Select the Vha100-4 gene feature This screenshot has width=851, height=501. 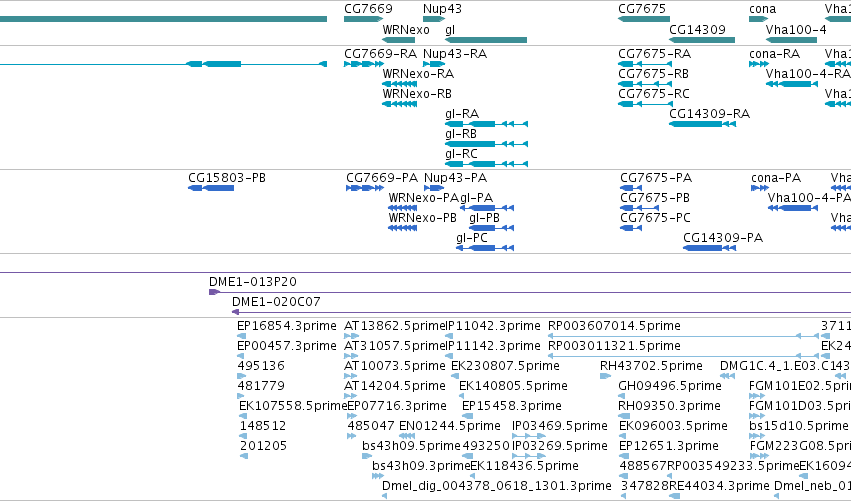(791, 40)
